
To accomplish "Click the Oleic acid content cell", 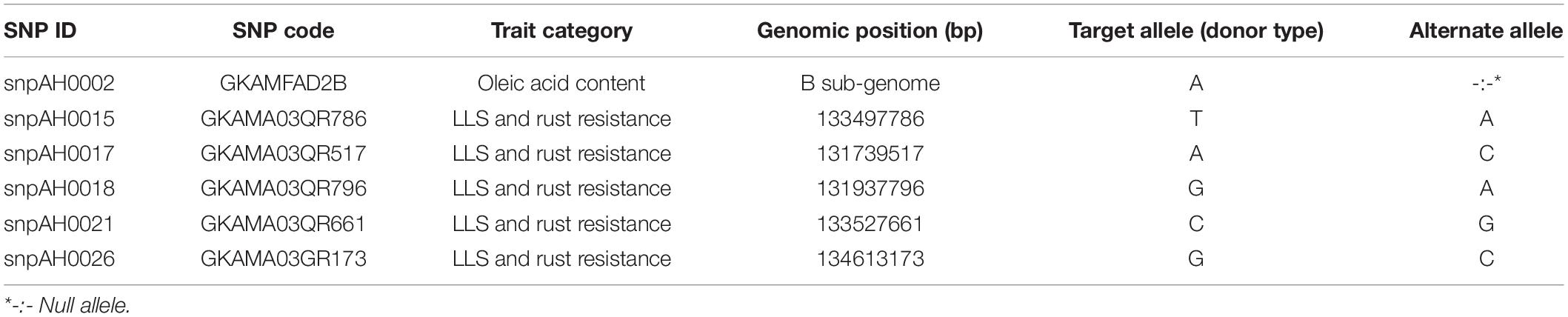I will tap(561, 83).
